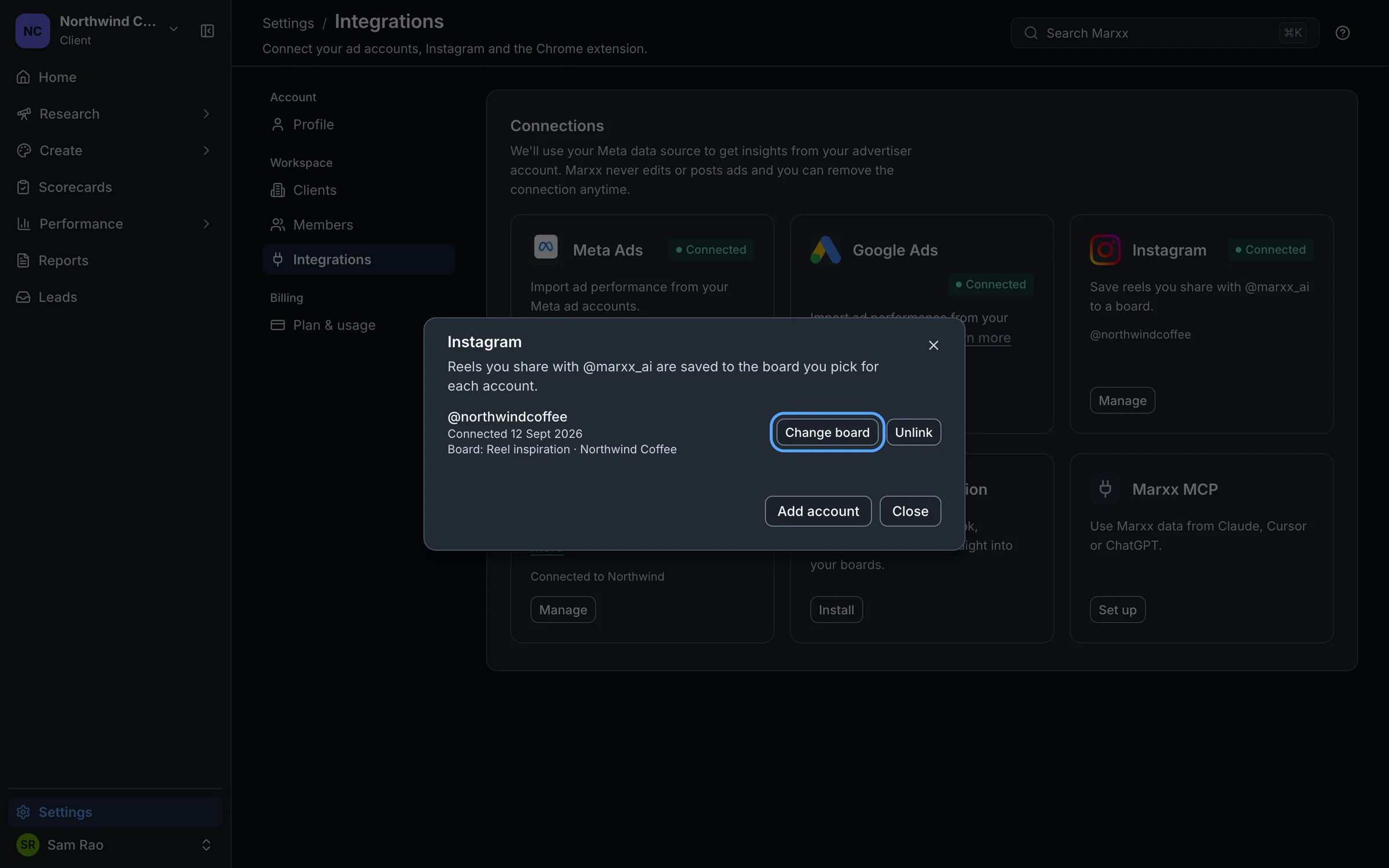Click the NC workspace avatar
Image resolution: width=1389 pixels, height=868 pixels.
coord(32,31)
